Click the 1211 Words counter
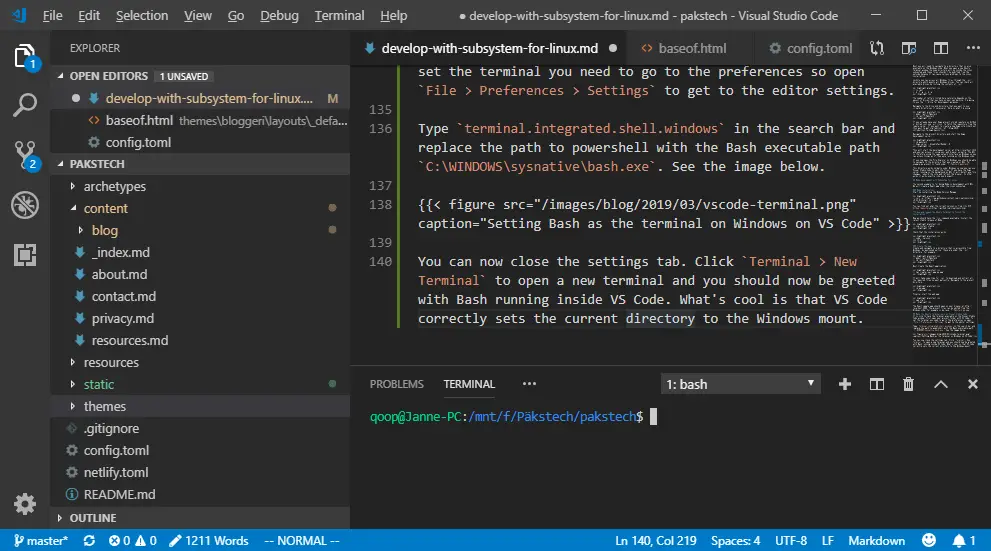Image resolution: width=991 pixels, height=551 pixels. (209, 541)
